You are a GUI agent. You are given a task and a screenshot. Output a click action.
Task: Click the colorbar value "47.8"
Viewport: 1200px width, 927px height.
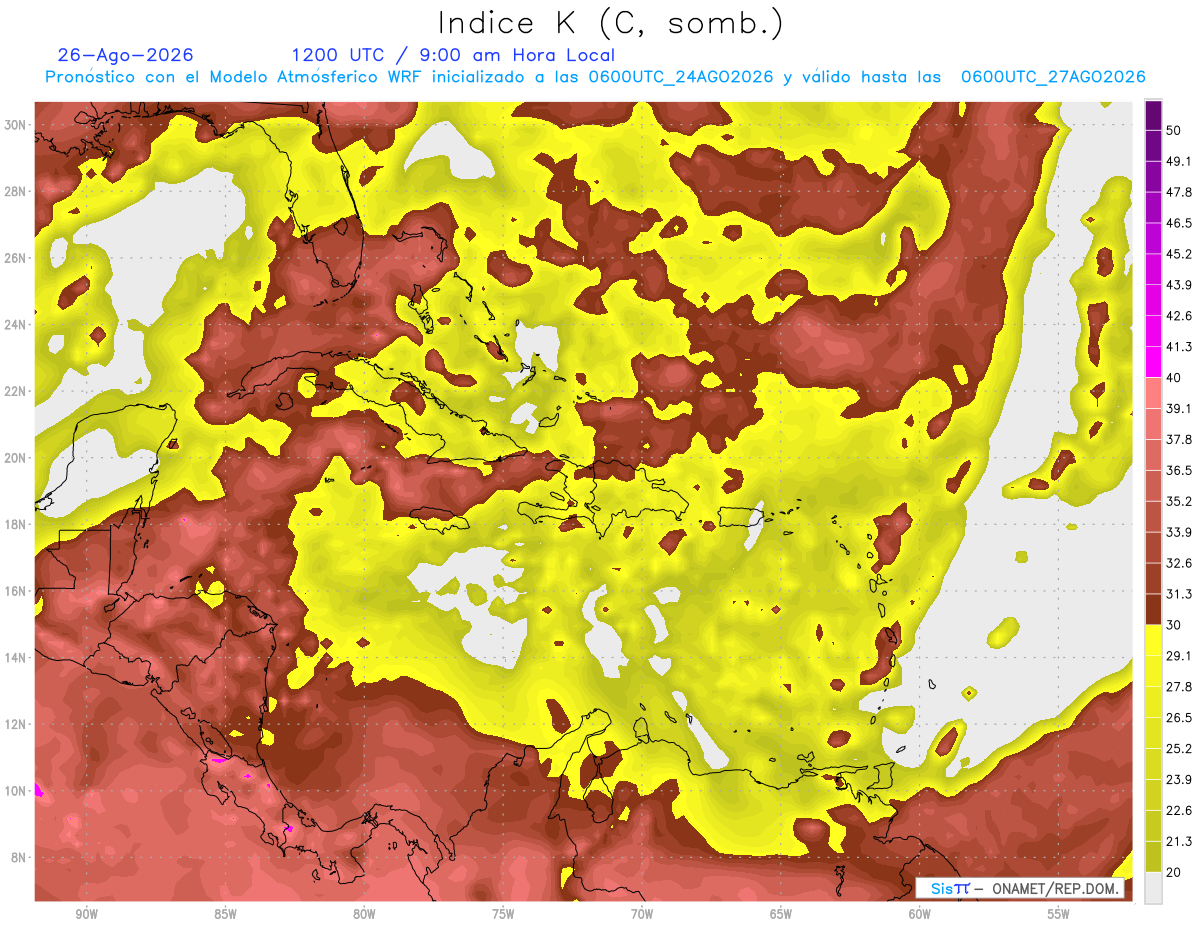click(1179, 192)
